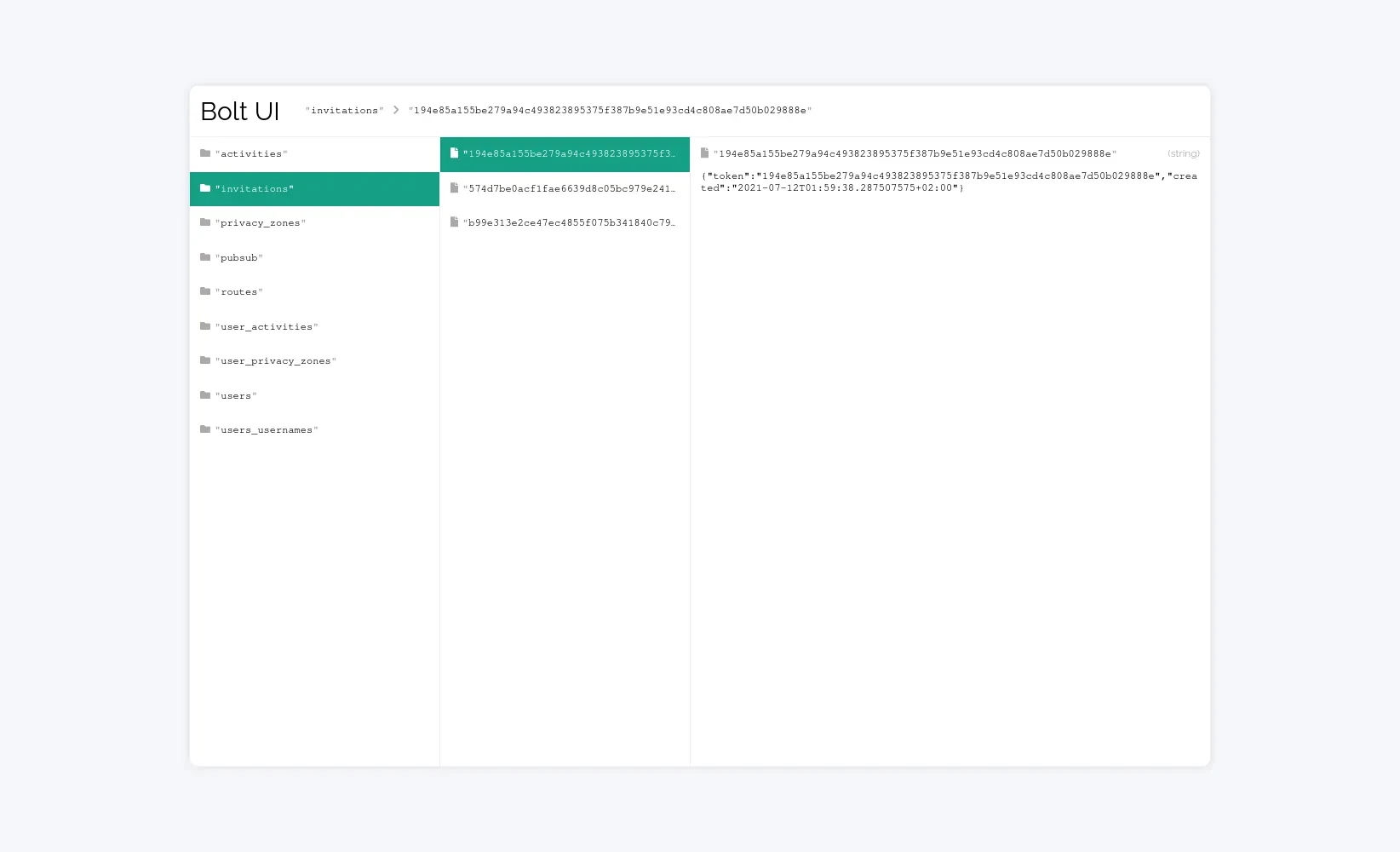Open the "user_activities" bucket
Image resolution: width=1400 pixels, height=852 pixels.
click(314, 326)
